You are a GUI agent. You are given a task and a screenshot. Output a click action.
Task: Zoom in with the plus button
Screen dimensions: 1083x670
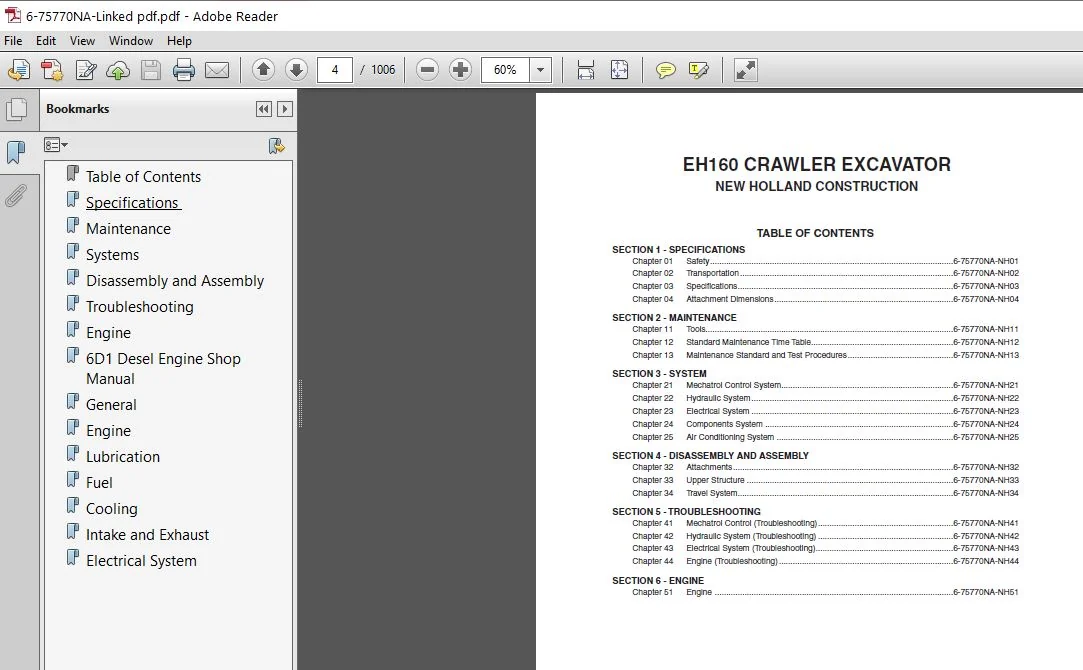point(460,70)
